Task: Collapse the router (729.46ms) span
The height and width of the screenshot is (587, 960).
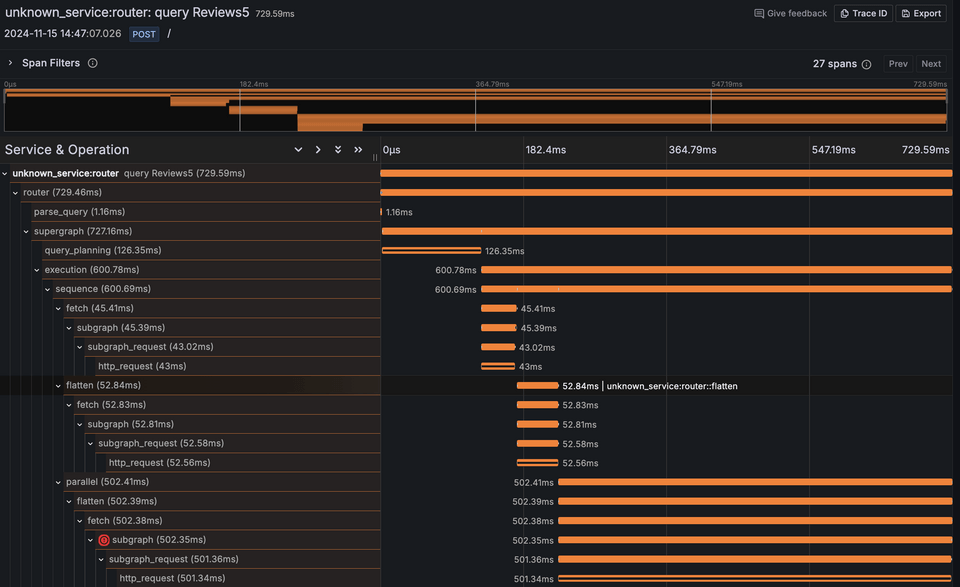Action: click(15, 193)
